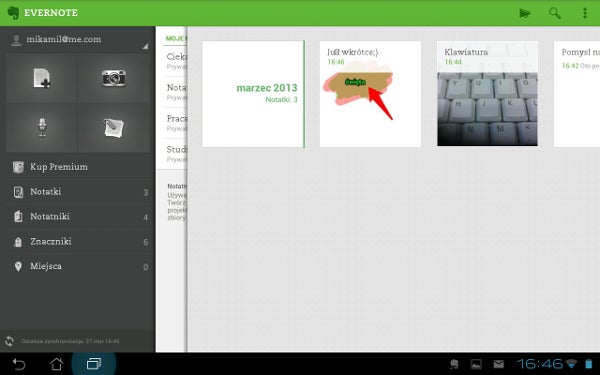
Task: Tap the Notatki note icon
Action: click(x=18, y=192)
